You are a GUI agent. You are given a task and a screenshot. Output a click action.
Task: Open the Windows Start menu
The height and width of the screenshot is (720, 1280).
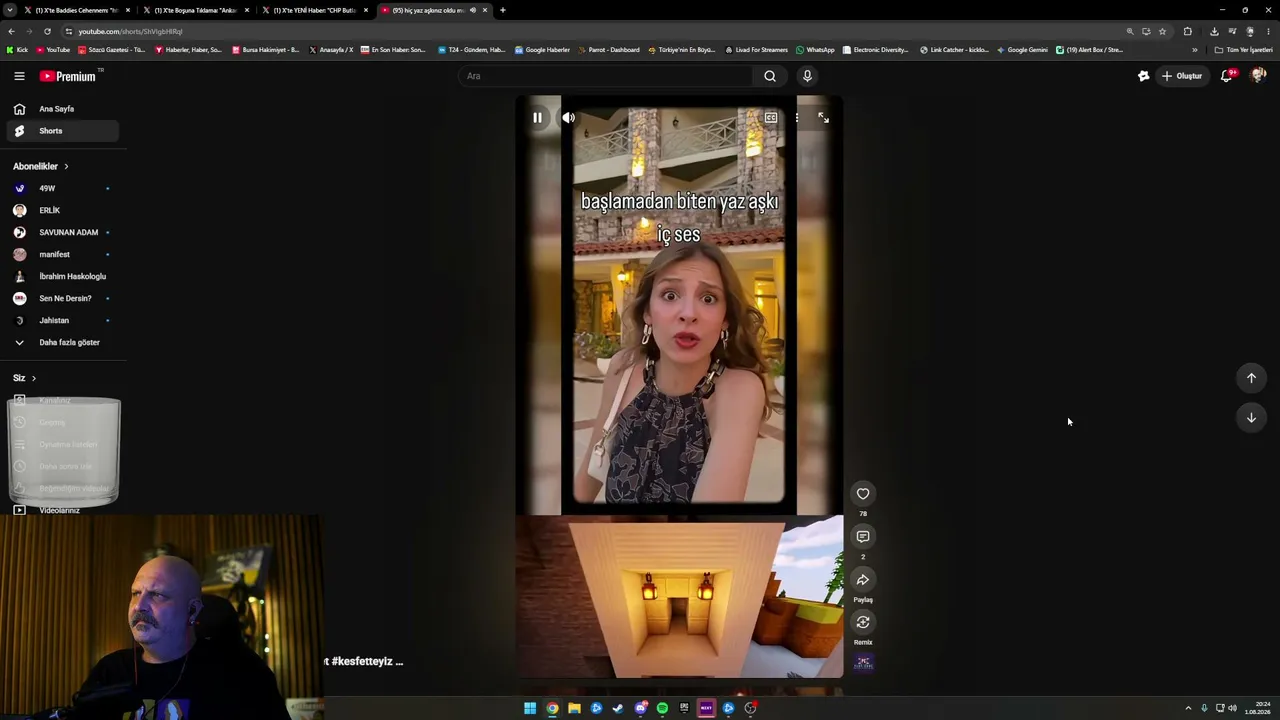530,708
